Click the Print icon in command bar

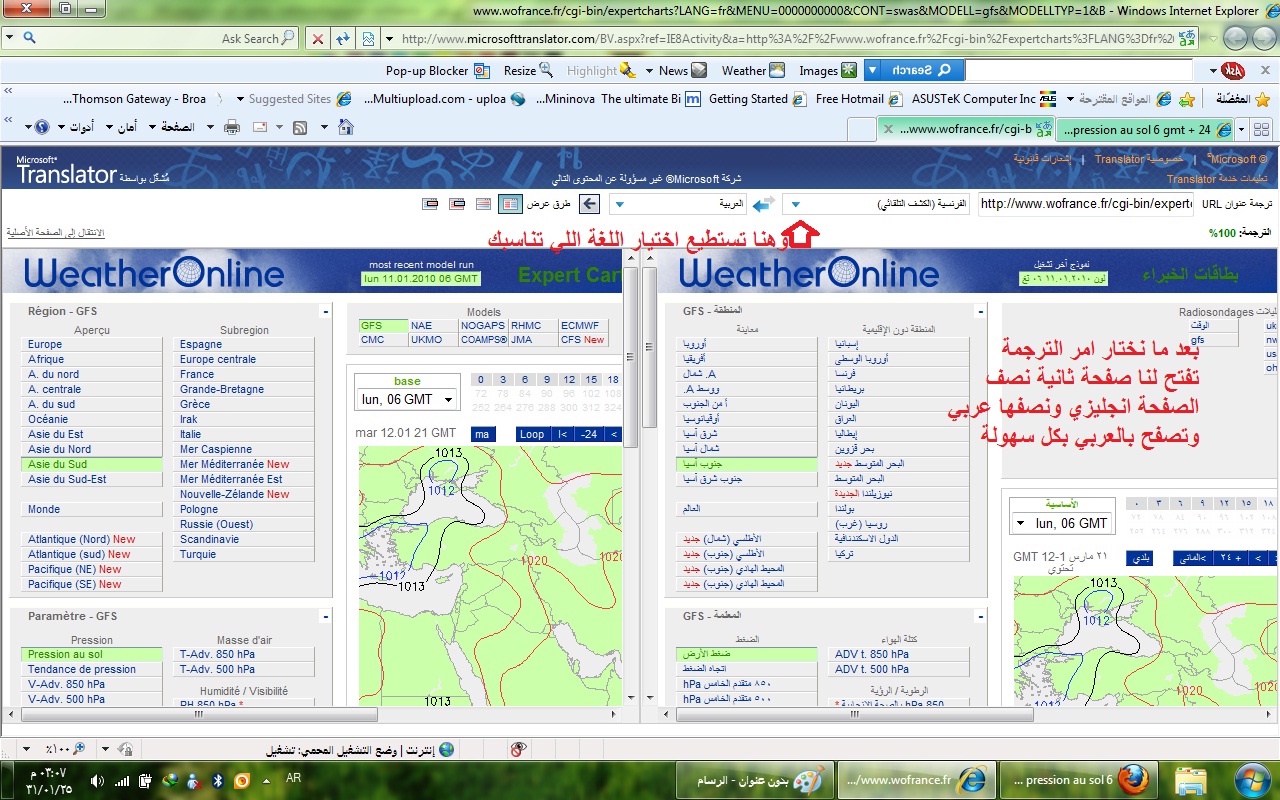(x=232, y=127)
